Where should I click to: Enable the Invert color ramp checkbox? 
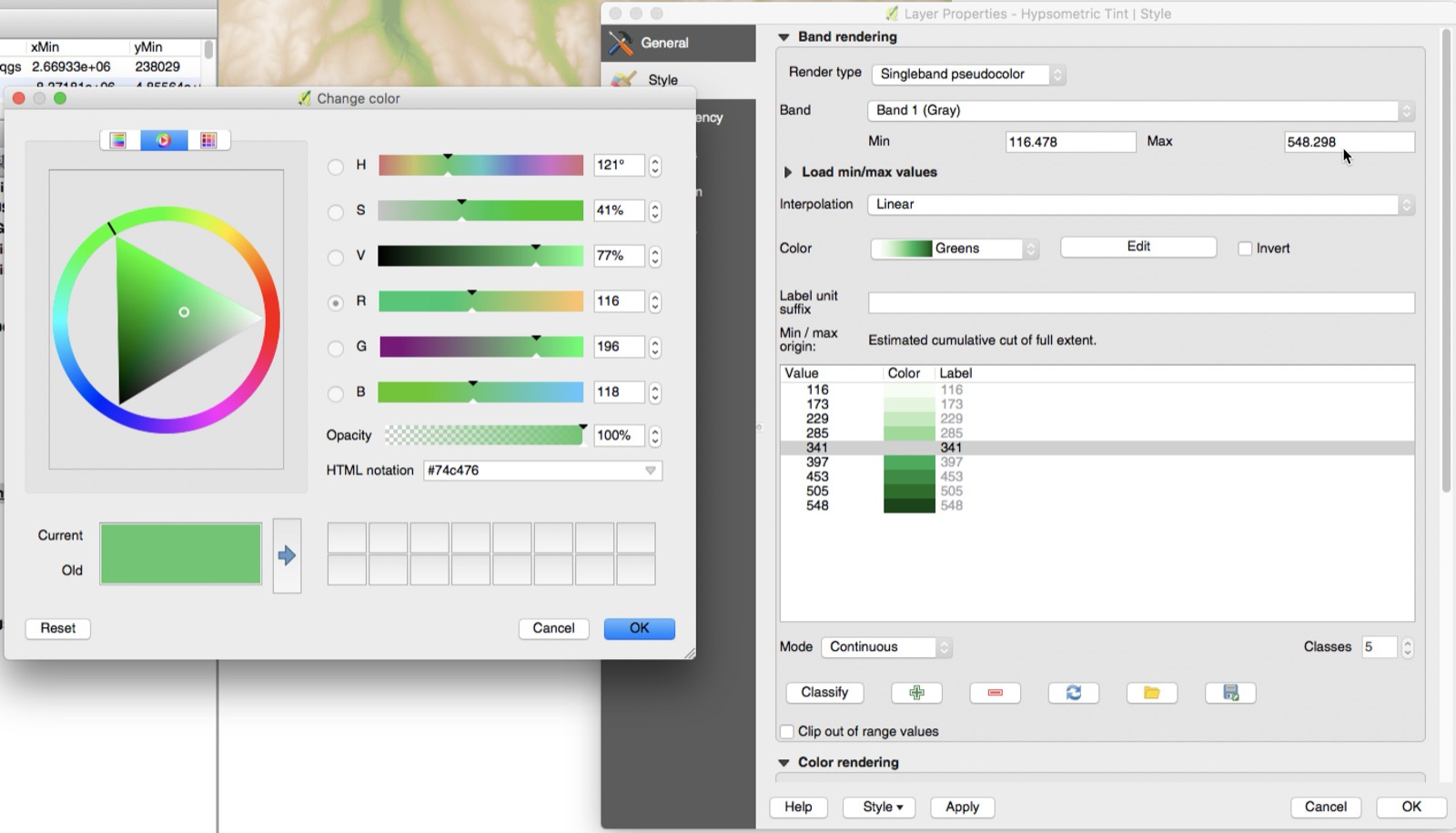point(1245,249)
